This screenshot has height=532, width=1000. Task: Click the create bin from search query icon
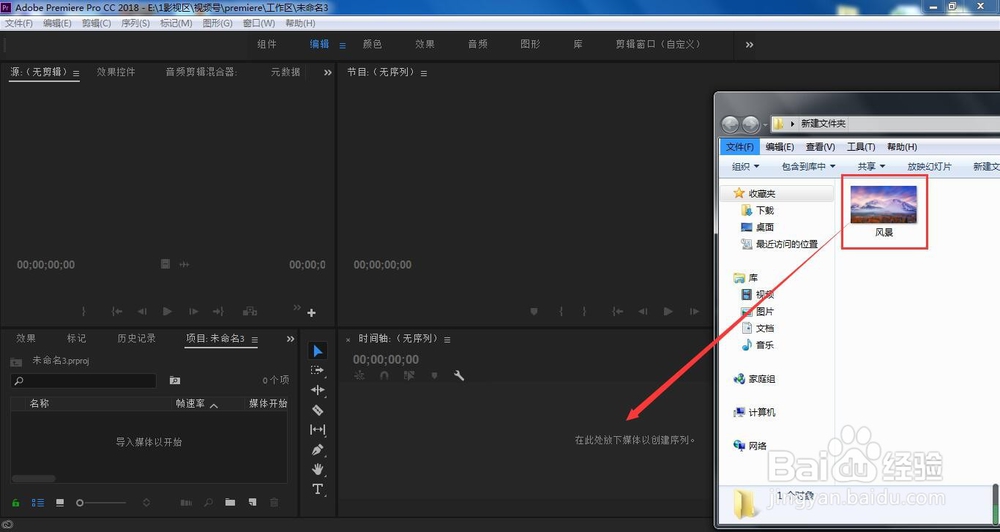(x=175, y=380)
